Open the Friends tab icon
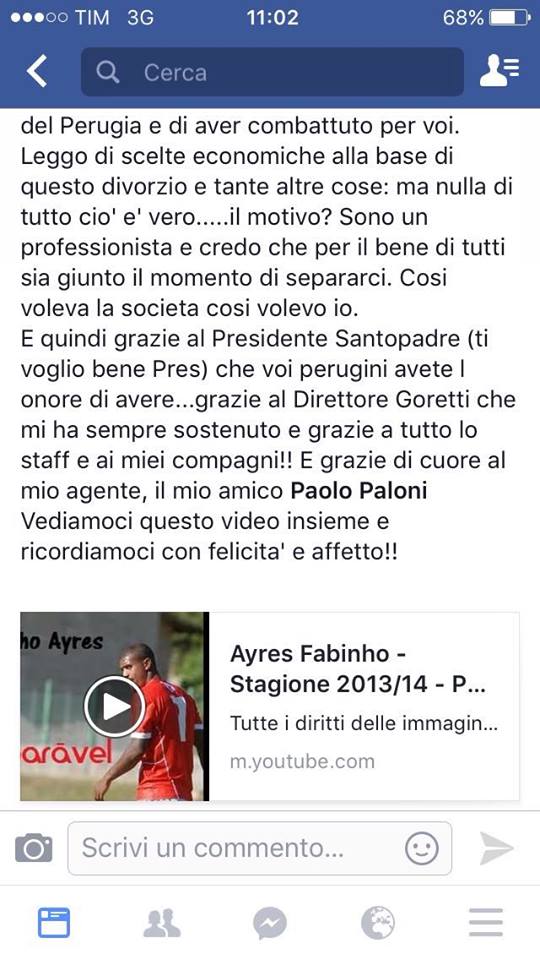Image resolution: width=540 pixels, height=960 pixels. (x=162, y=923)
